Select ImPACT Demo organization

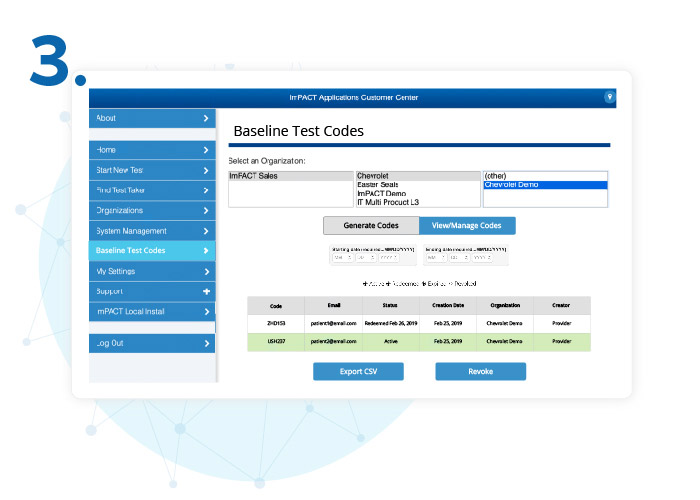point(418,193)
